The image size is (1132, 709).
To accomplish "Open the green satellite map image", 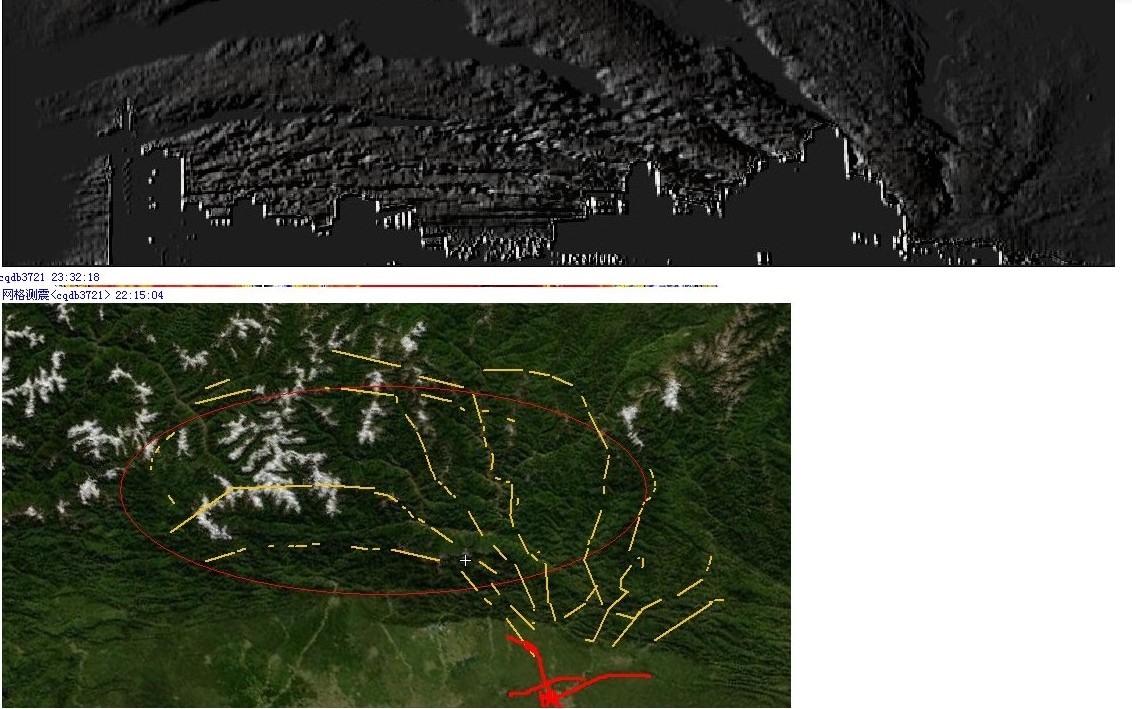I will pos(396,505).
